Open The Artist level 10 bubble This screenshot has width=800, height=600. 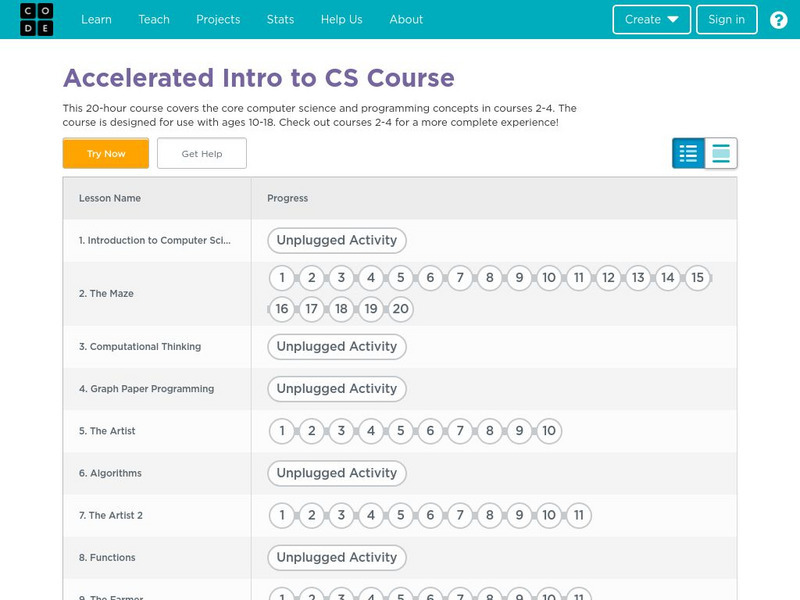548,431
